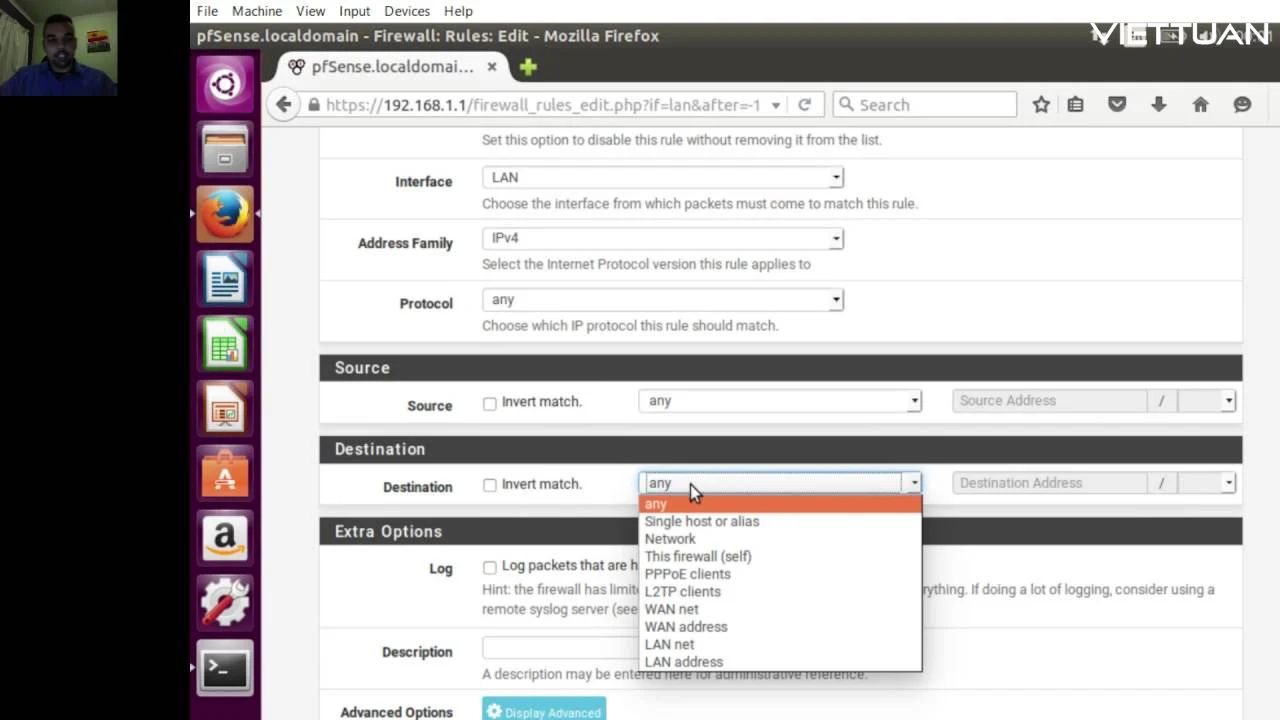Open the Protocol dropdown

click(662, 300)
